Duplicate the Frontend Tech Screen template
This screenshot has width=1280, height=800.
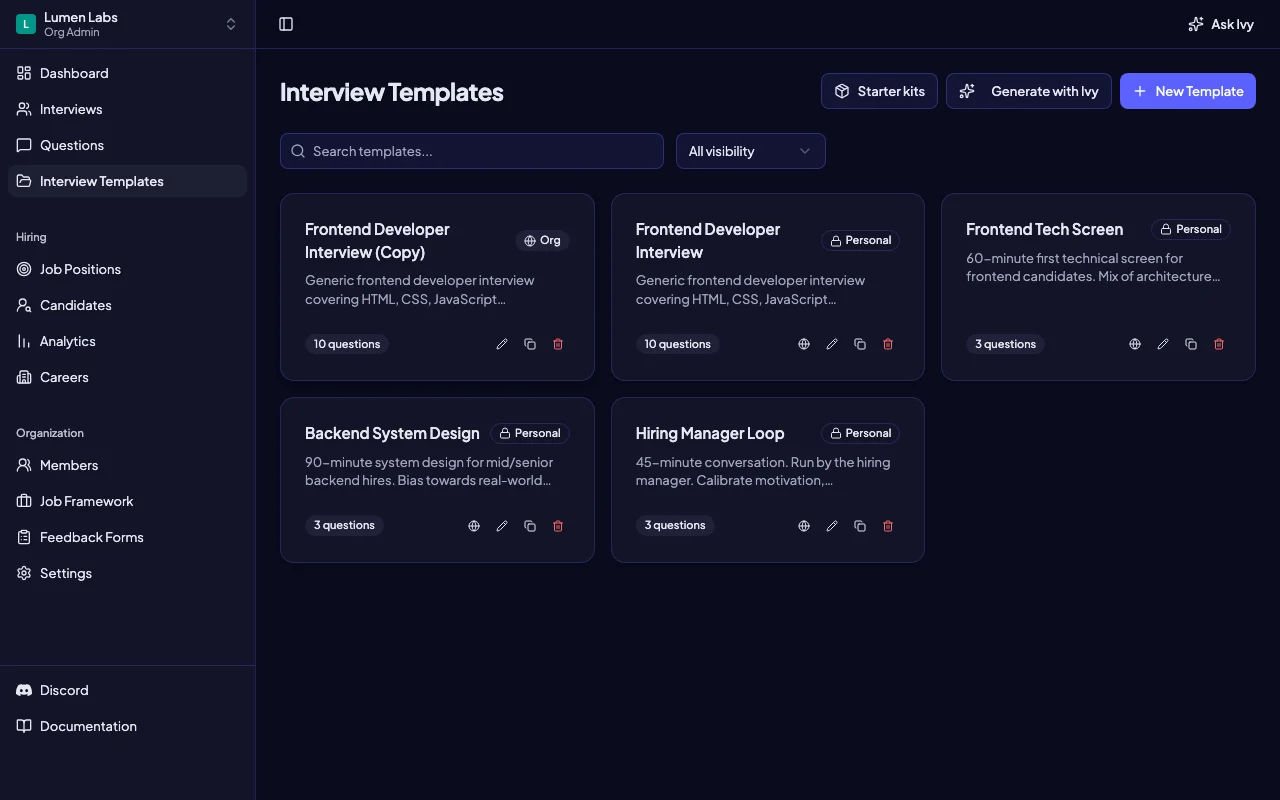pos(1191,344)
